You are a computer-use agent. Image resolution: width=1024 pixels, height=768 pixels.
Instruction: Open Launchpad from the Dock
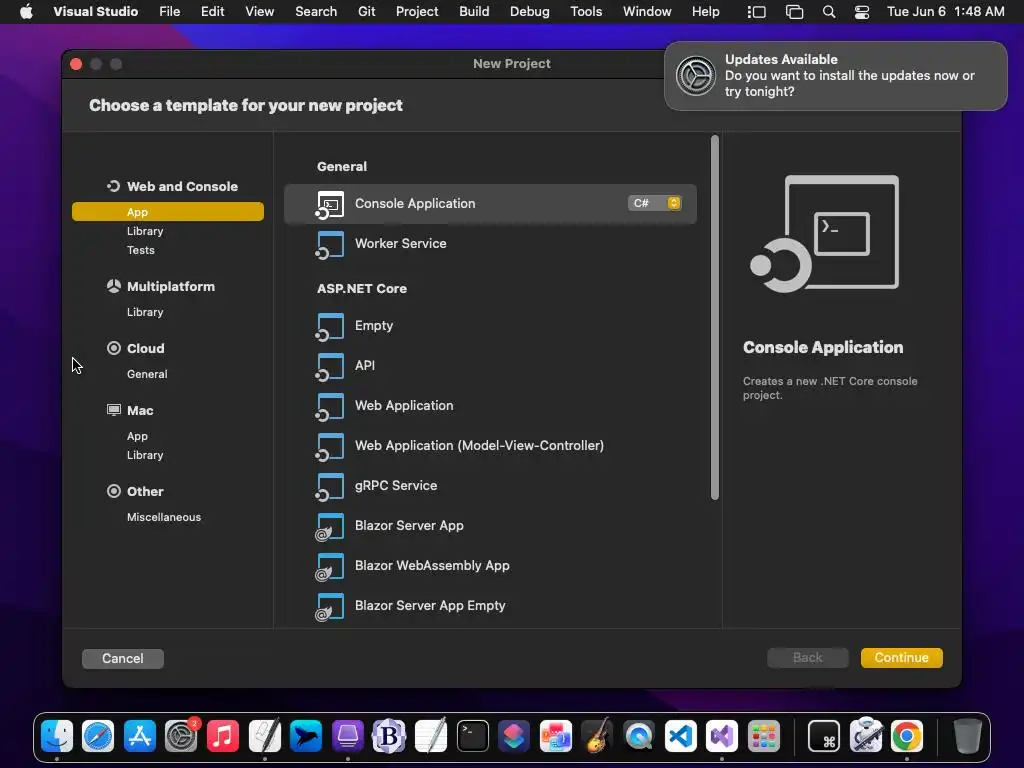[763, 737]
